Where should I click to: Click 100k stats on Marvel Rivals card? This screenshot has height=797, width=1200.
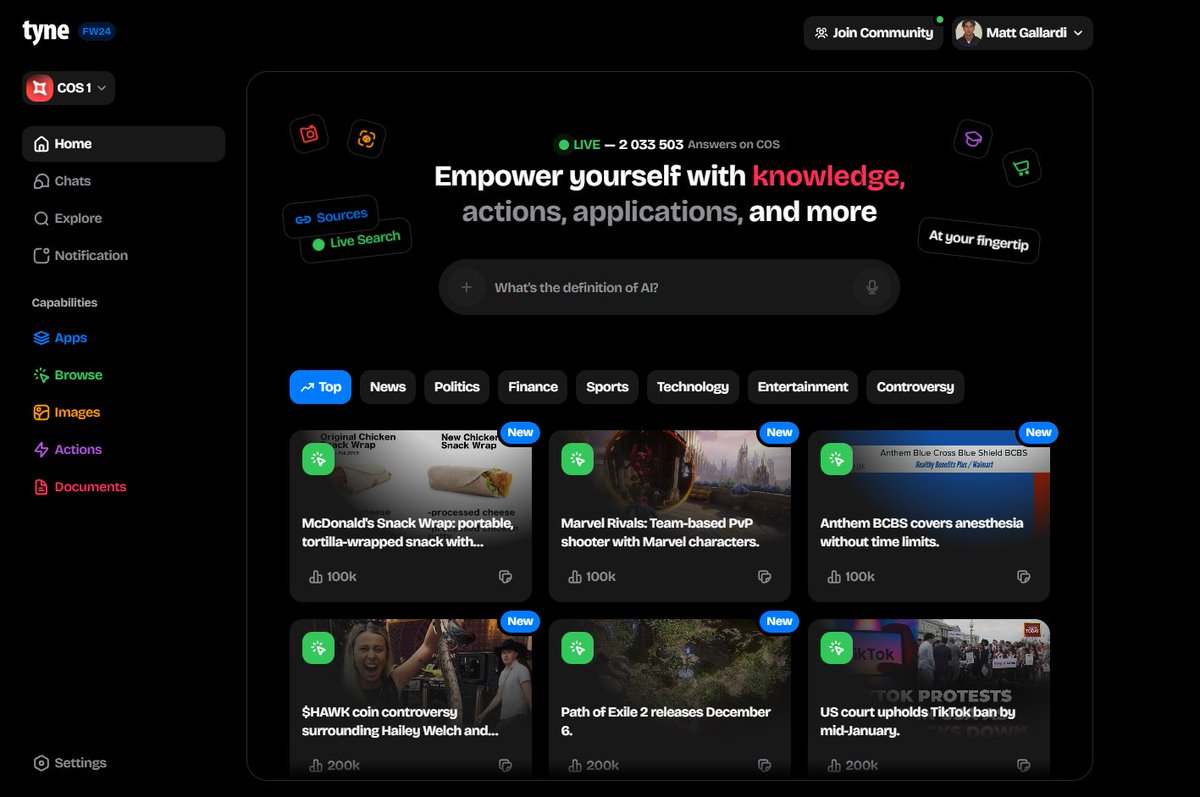tap(592, 577)
